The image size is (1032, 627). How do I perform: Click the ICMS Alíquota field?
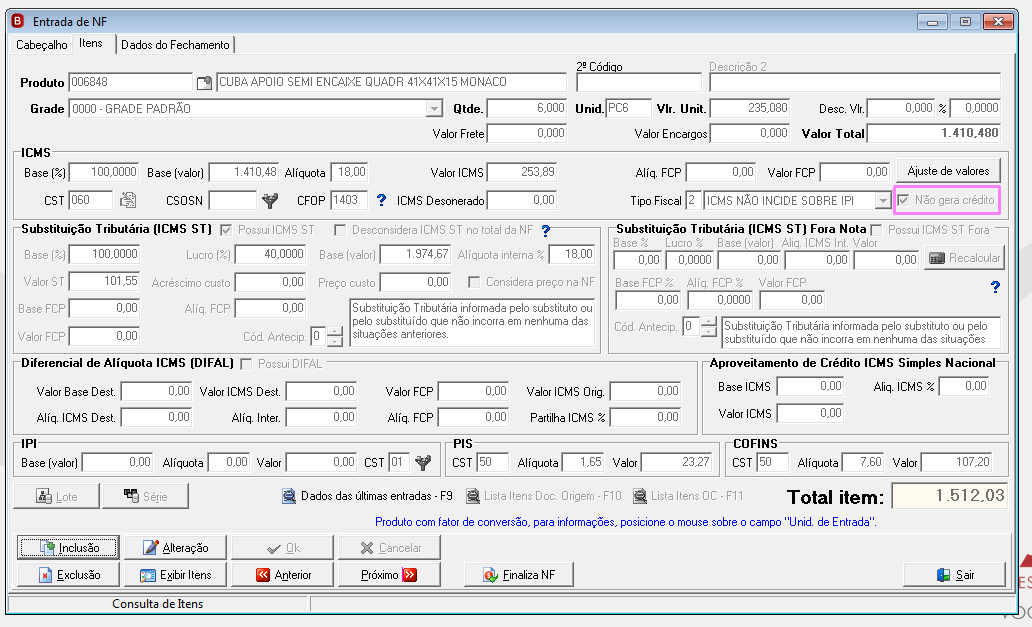(x=349, y=172)
